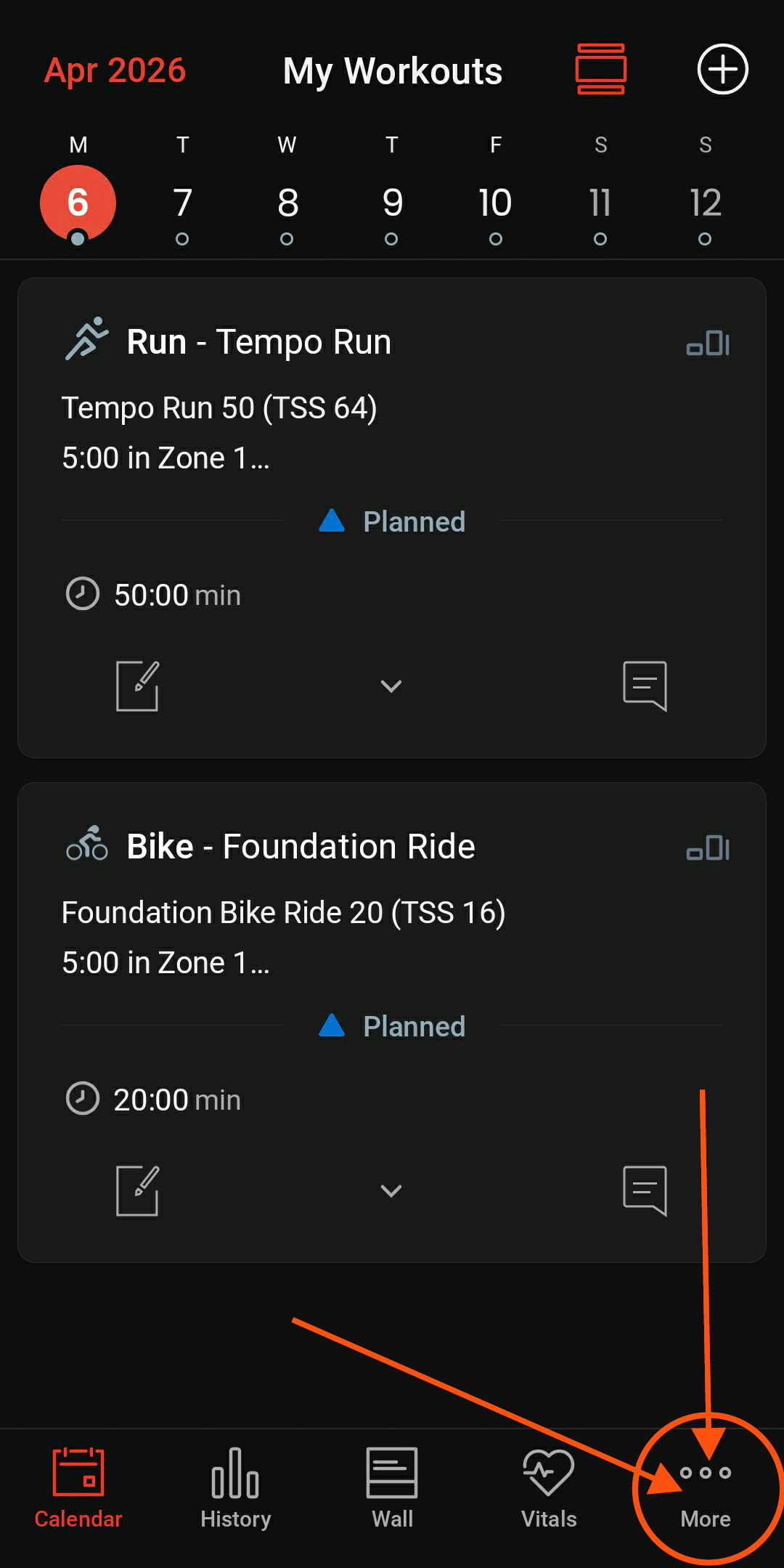Viewport: 784px width, 1568px height.
Task: Expand the Foundation Ride card chevron
Action: pos(391,1190)
